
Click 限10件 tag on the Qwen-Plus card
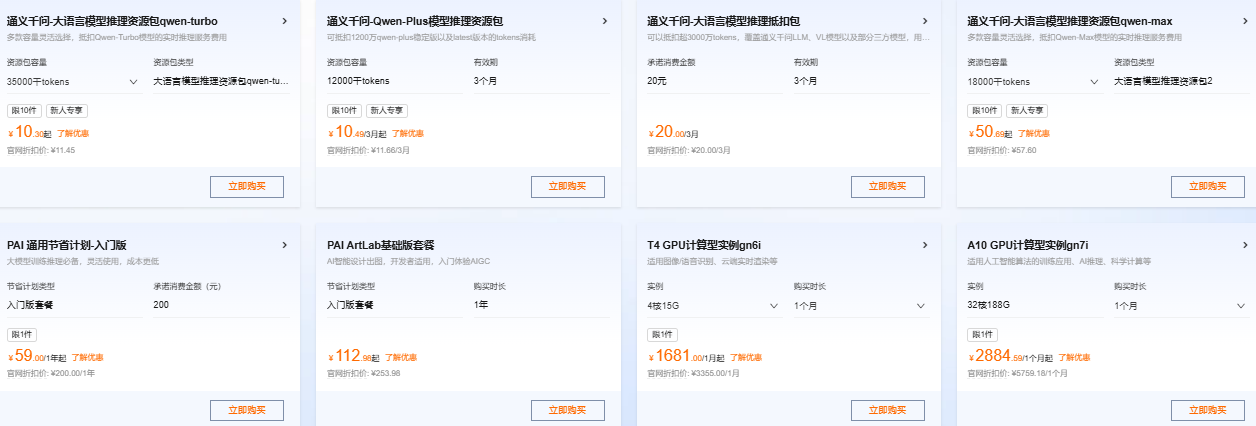tap(344, 110)
